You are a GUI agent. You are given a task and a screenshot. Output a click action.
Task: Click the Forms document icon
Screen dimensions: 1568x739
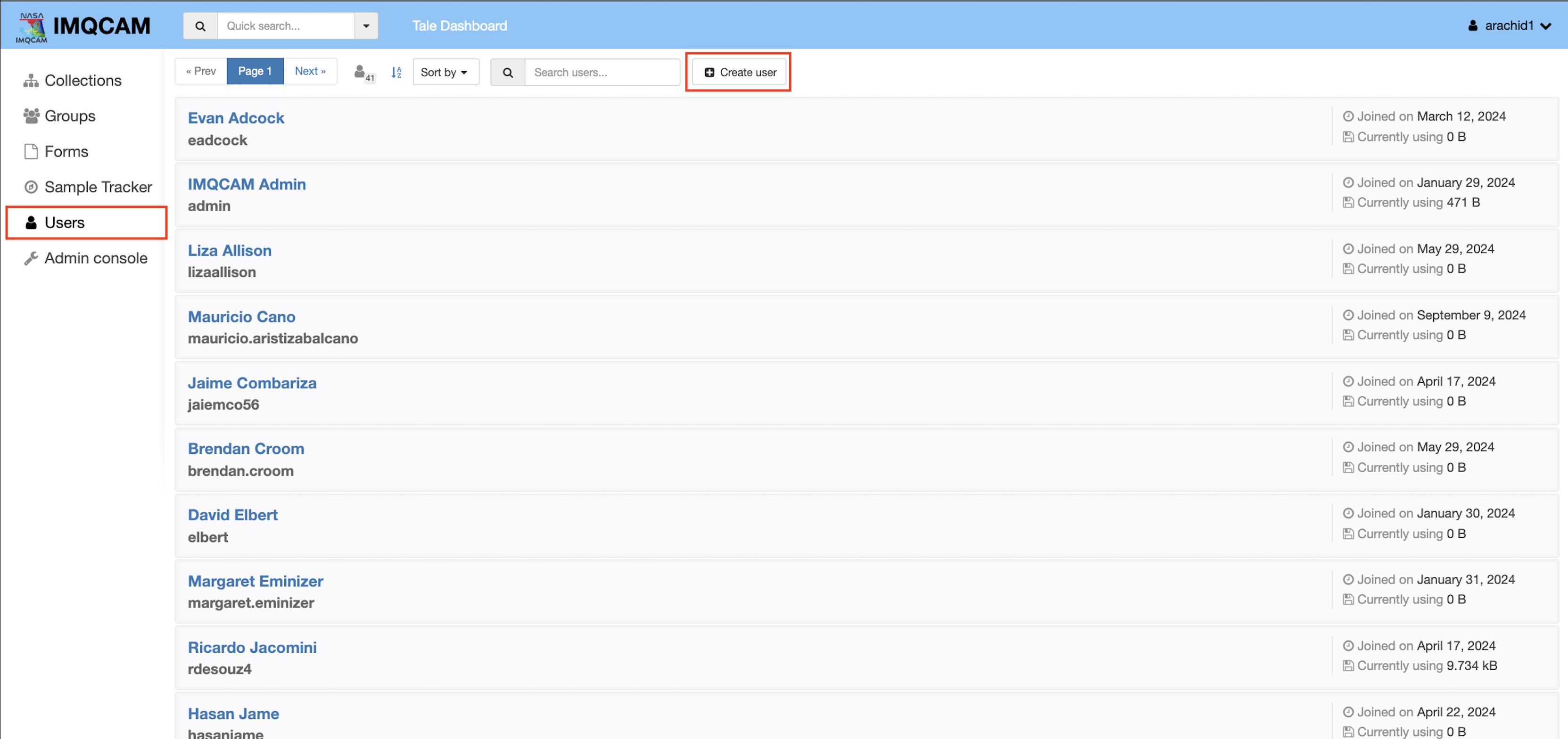(31, 151)
